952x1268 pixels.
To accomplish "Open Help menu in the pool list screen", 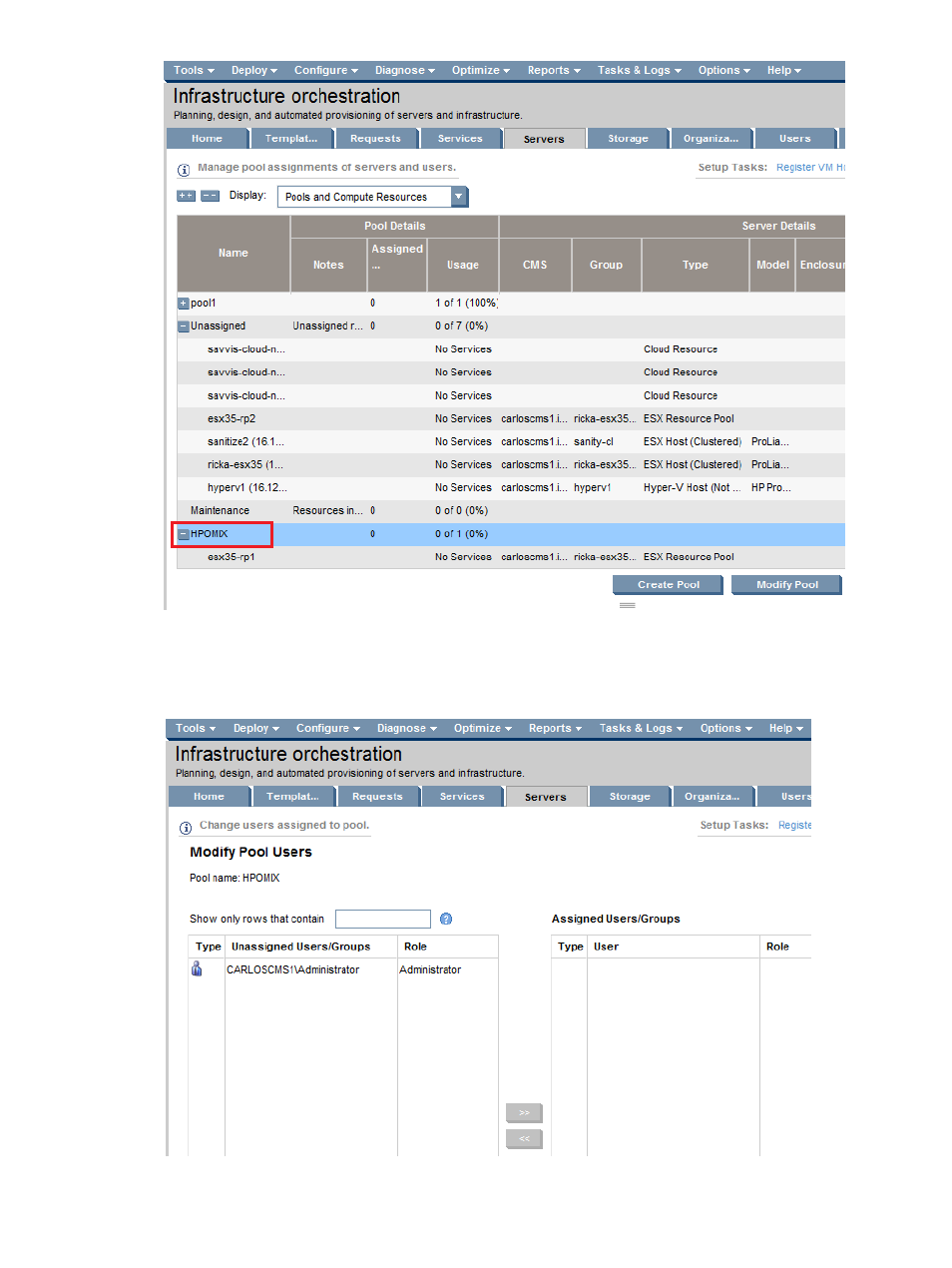I will pyautogui.click(x=784, y=71).
